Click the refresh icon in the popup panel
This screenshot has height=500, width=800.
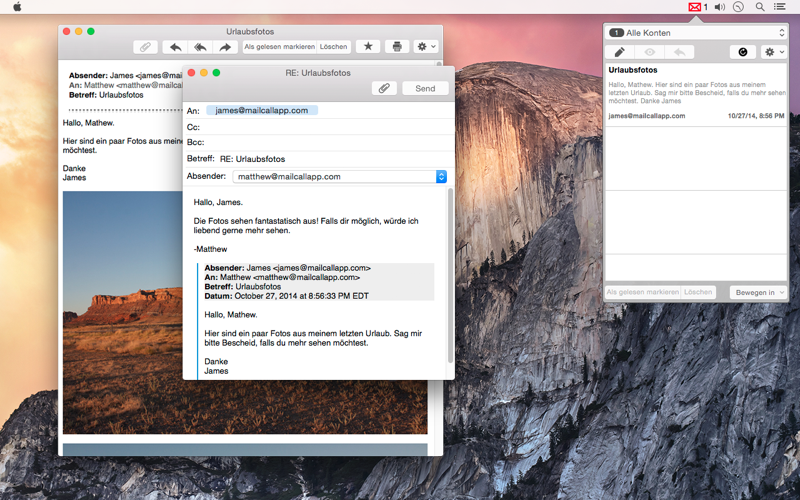click(743, 52)
